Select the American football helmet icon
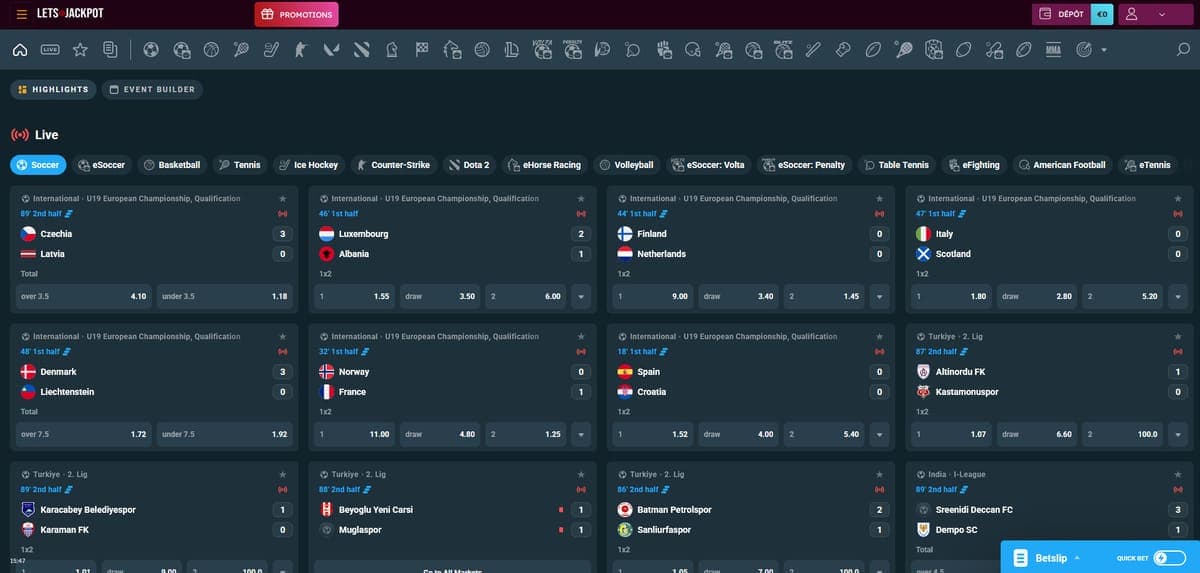 (x=693, y=49)
